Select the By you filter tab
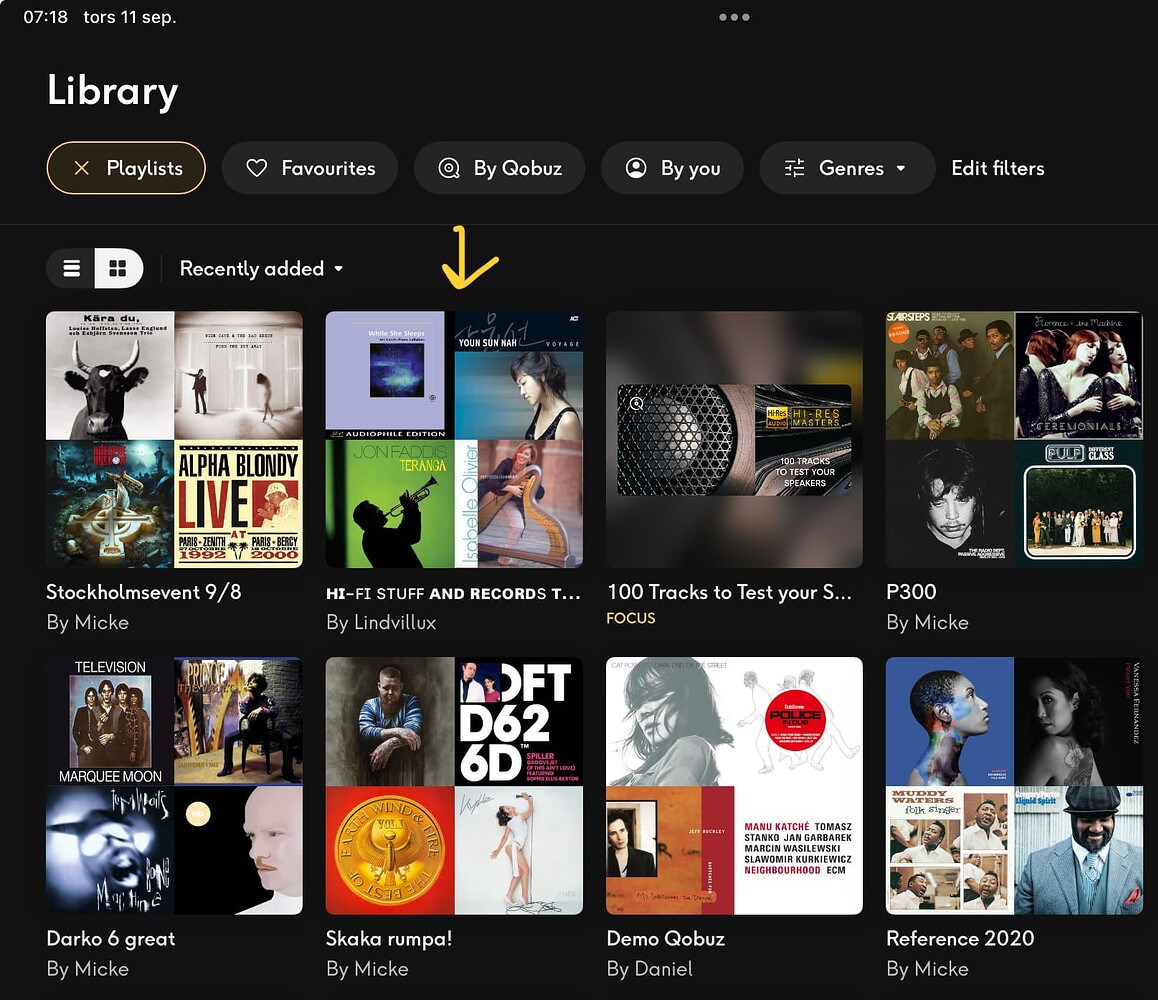The width and height of the screenshot is (1158, 1000). coord(672,168)
